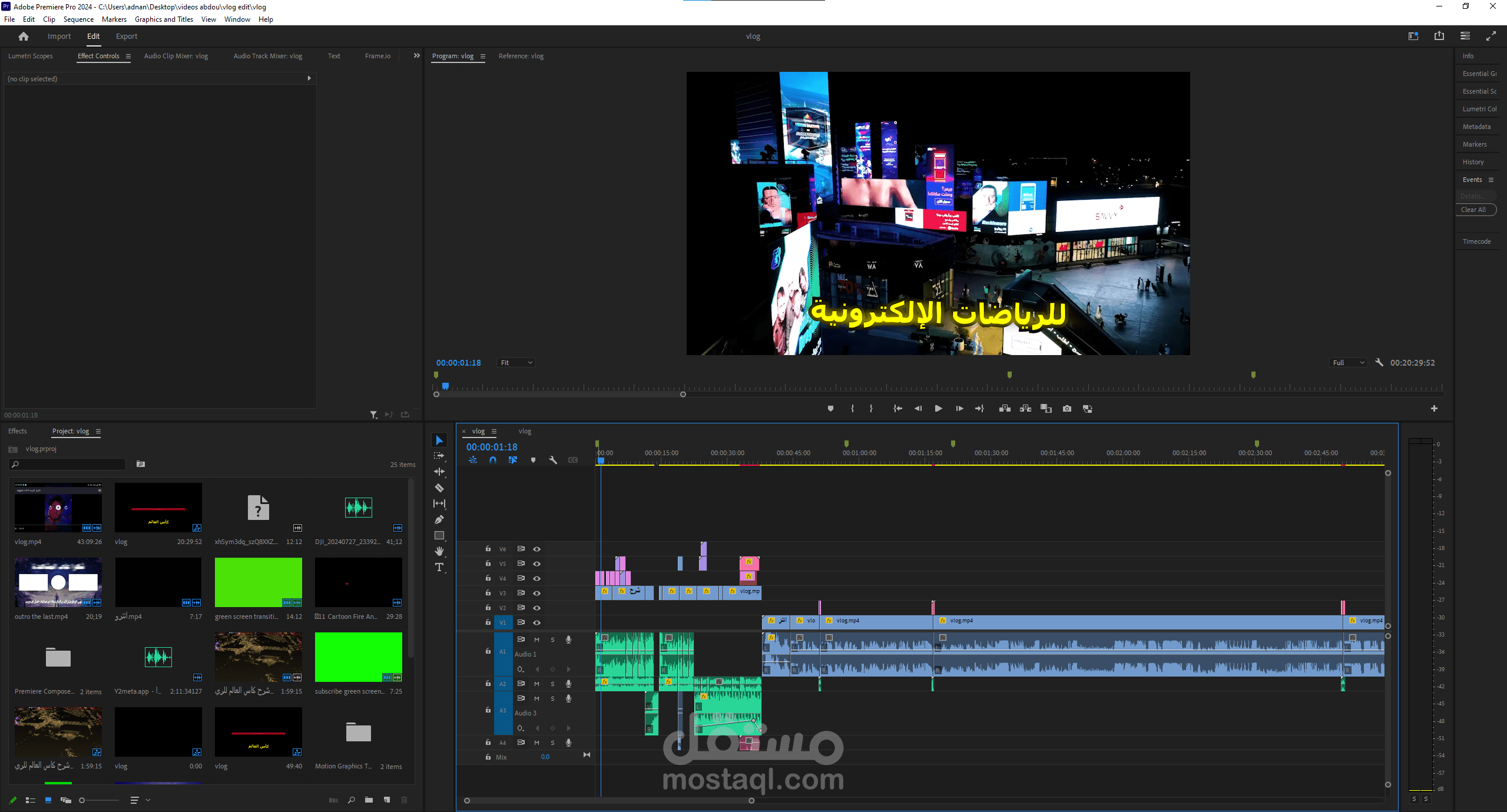Select the Pen tool
The image size is (1507, 812).
[x=439, y=519]
